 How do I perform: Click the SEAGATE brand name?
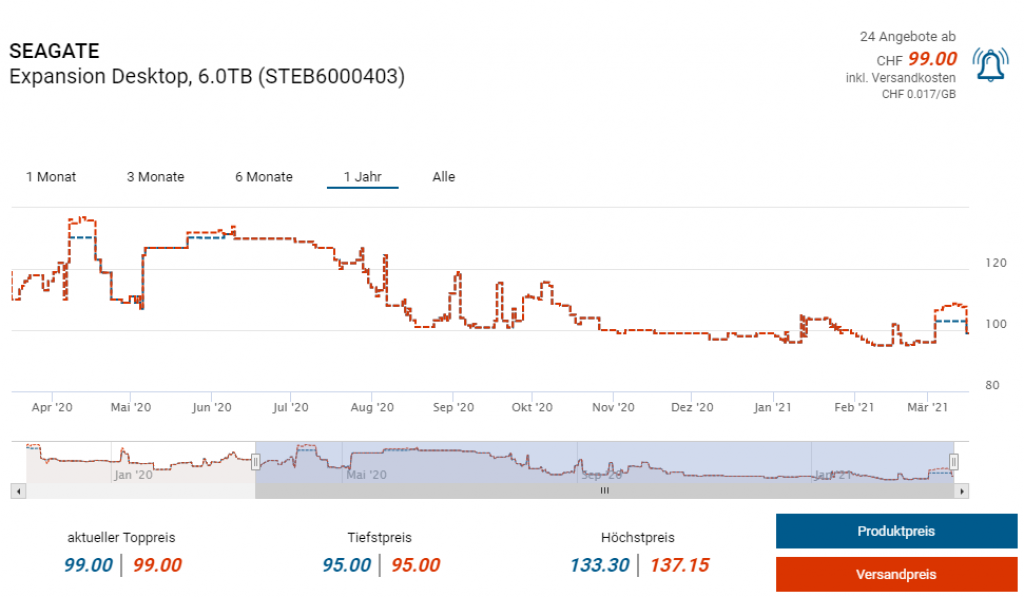coord(54,51)
